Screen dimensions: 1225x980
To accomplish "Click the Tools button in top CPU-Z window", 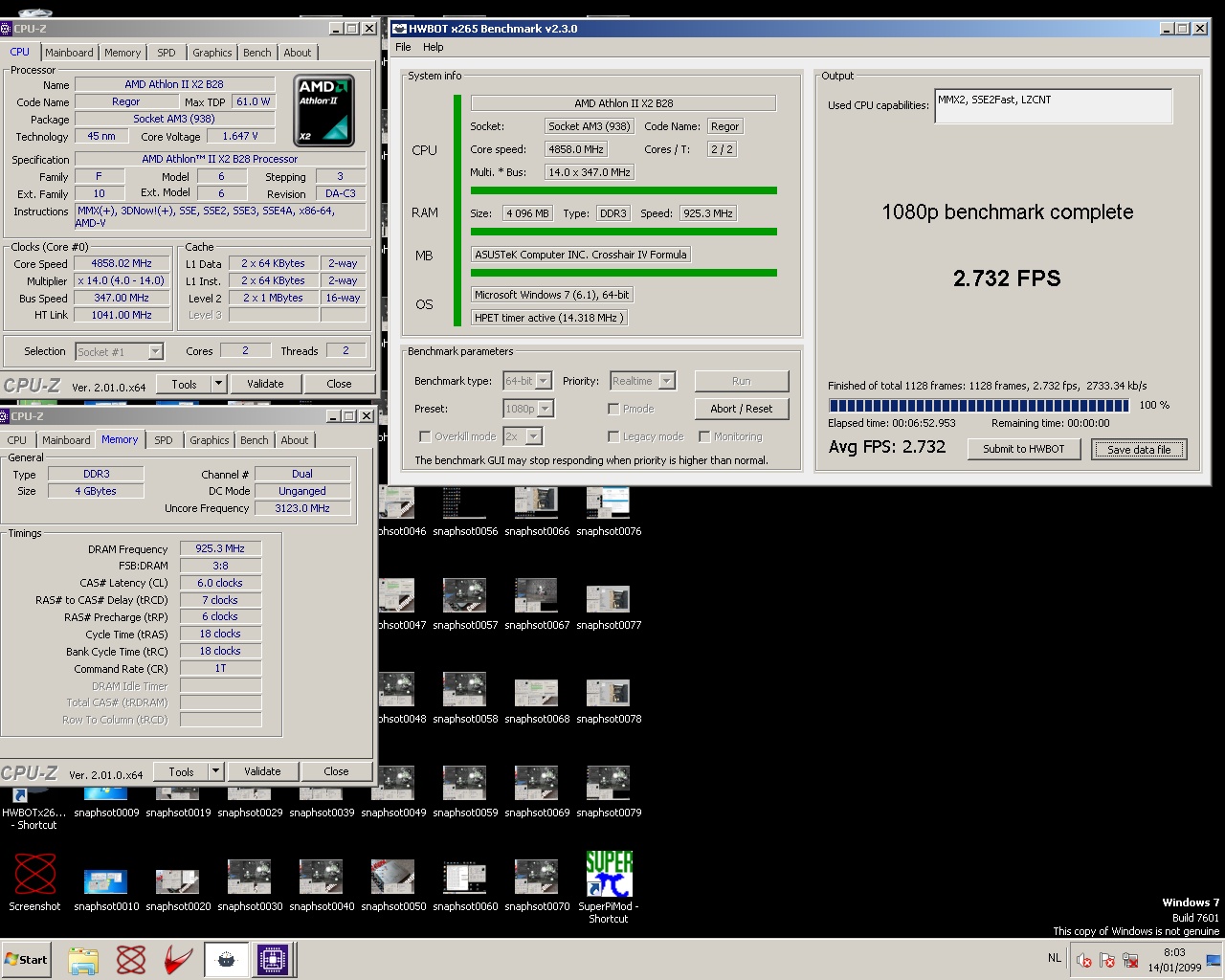I will point(184,384).
